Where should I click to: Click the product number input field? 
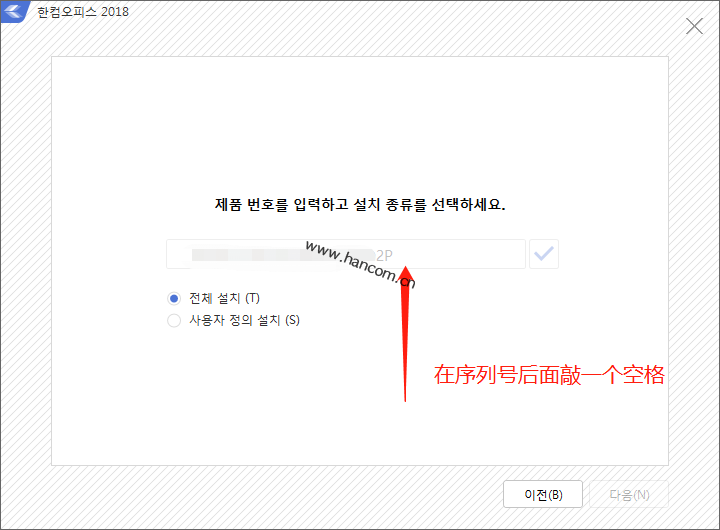pyautogui.click(x=346, y=254)
